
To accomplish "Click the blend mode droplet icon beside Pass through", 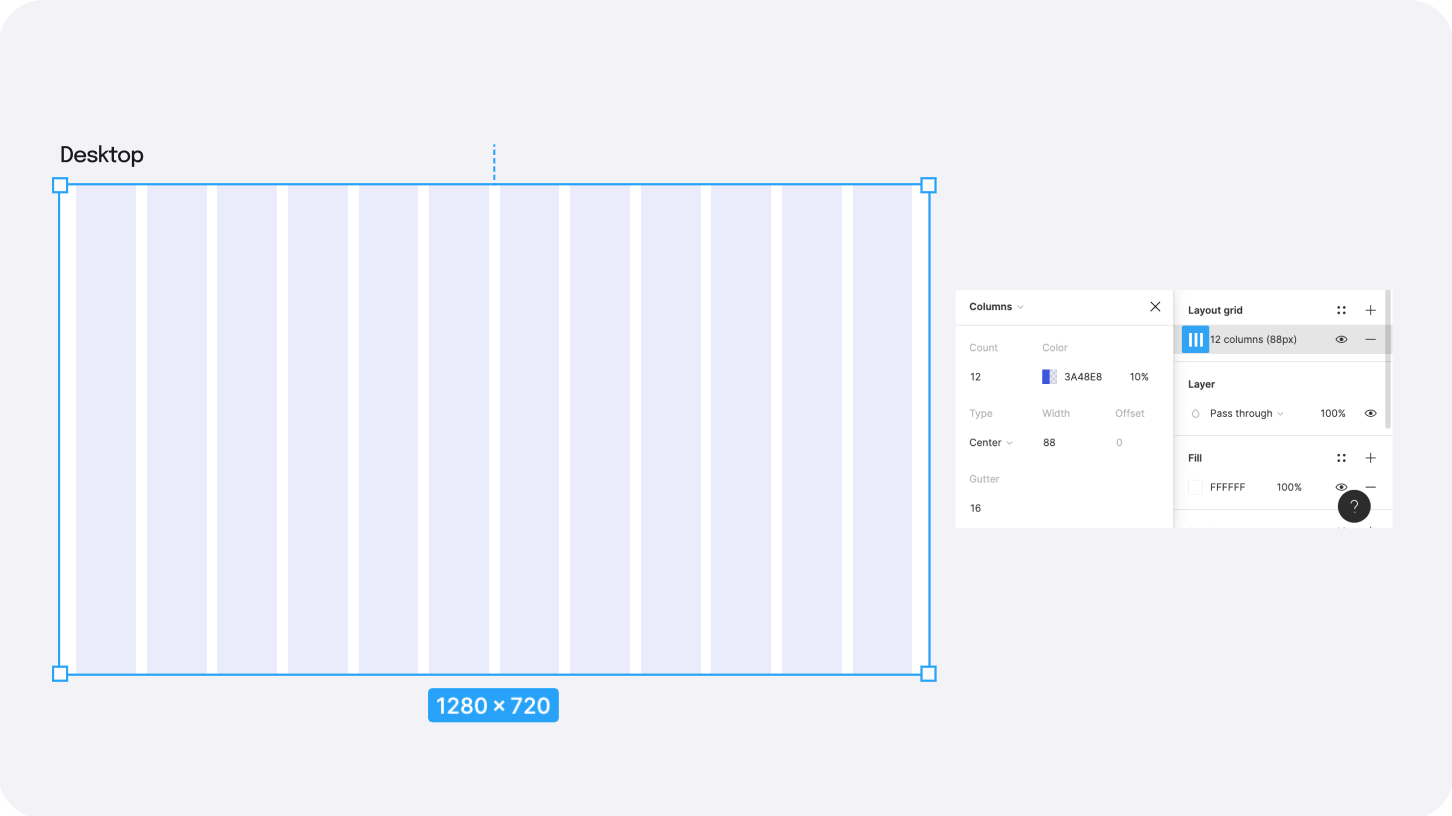I will click(1195, 413).
